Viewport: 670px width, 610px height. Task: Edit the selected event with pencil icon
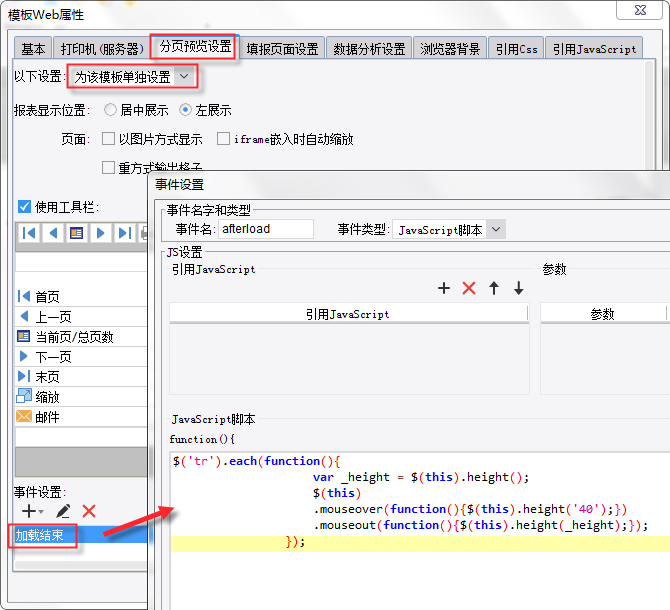click(63, 511)
